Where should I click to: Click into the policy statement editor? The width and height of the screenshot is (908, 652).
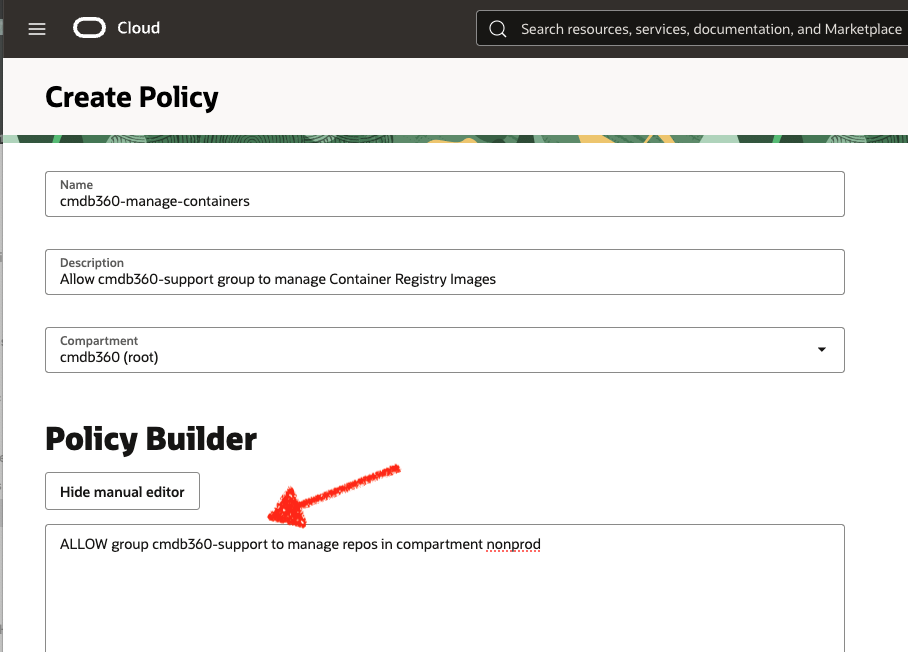tap(445, 588)
